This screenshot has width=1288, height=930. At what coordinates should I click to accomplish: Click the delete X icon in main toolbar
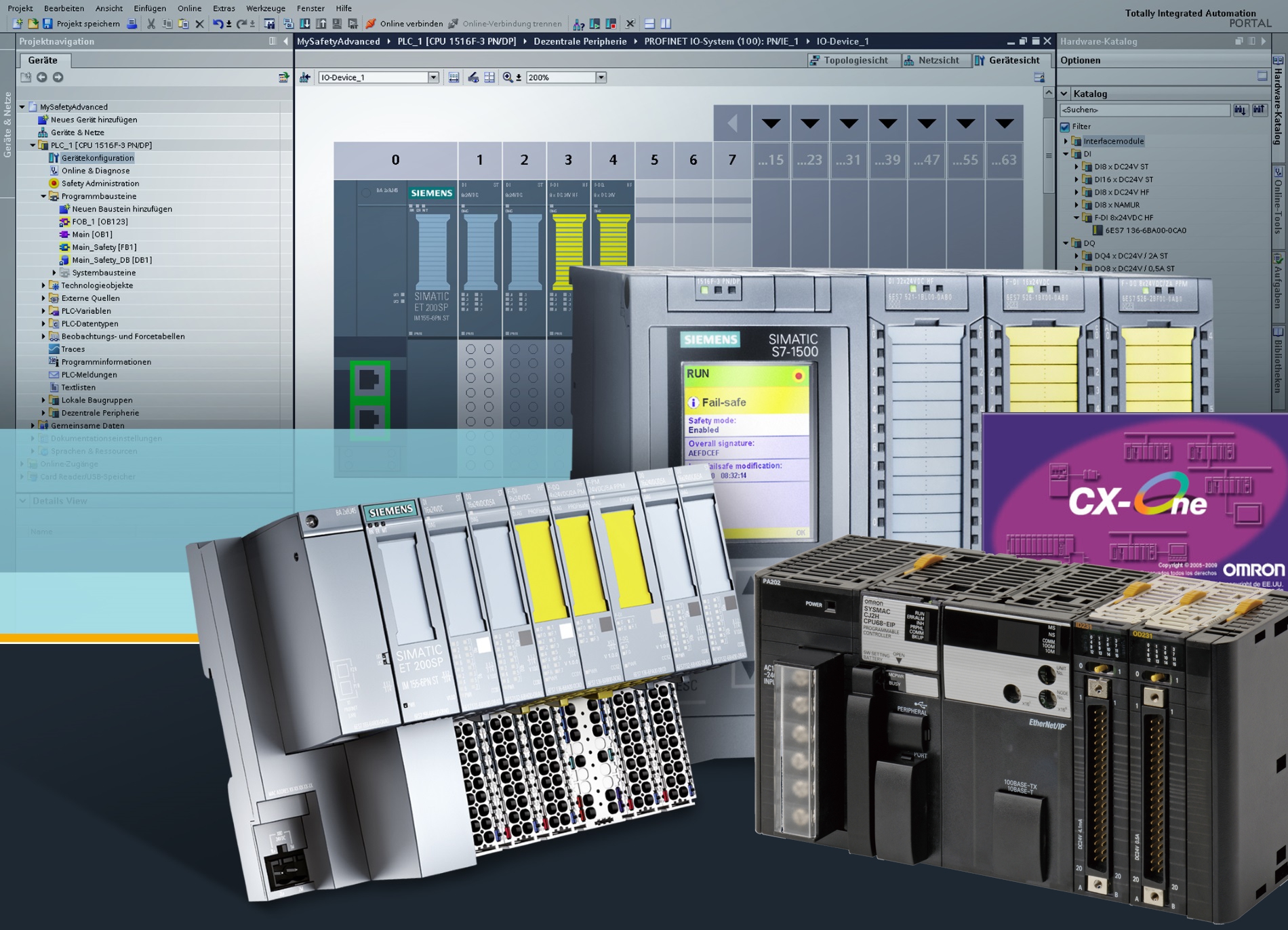point(199,24)
